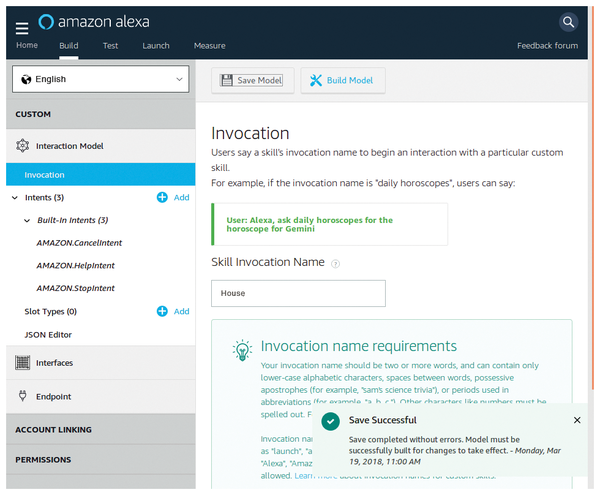Click the Intents (3) label
The image size is (600, 495).
(x=44, y=197)
